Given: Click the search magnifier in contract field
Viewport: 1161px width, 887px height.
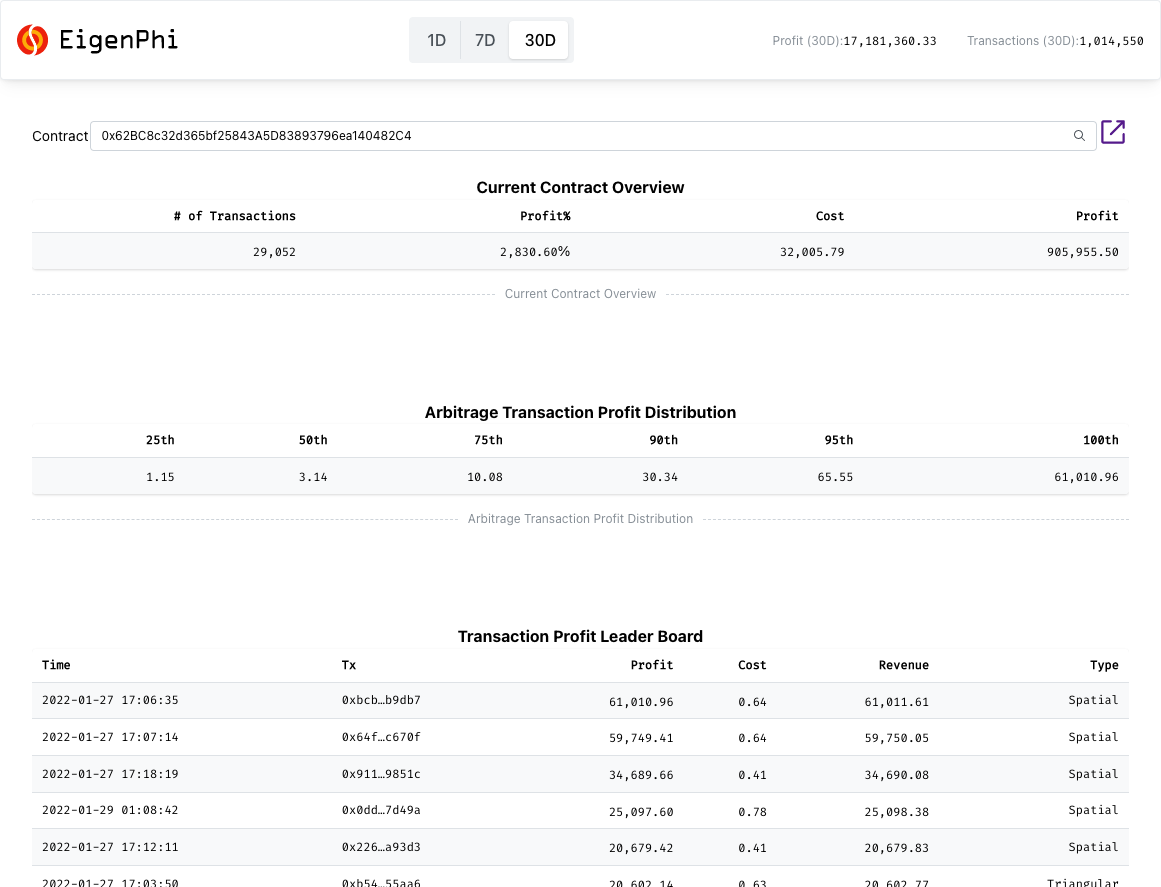Looking at the screenshot, I should click(x=1079, y=136).
